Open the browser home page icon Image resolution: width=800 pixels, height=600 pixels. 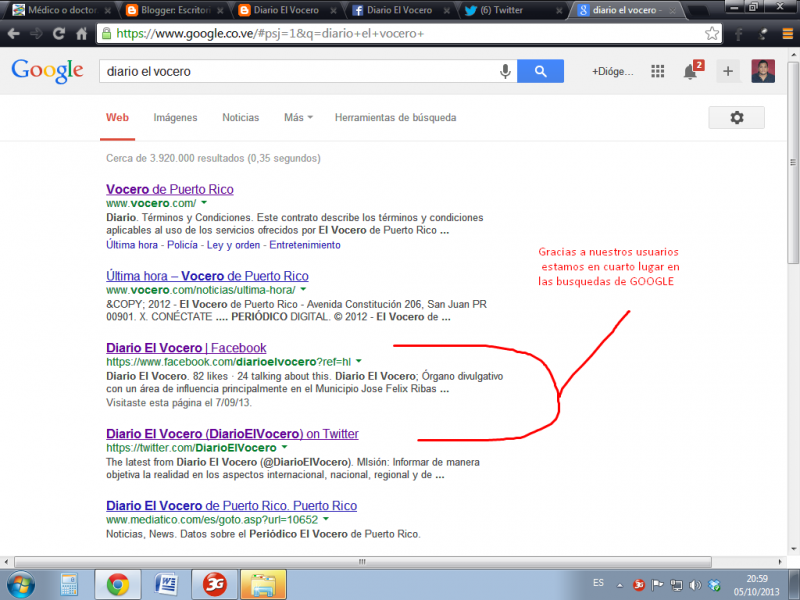[82, 34]
